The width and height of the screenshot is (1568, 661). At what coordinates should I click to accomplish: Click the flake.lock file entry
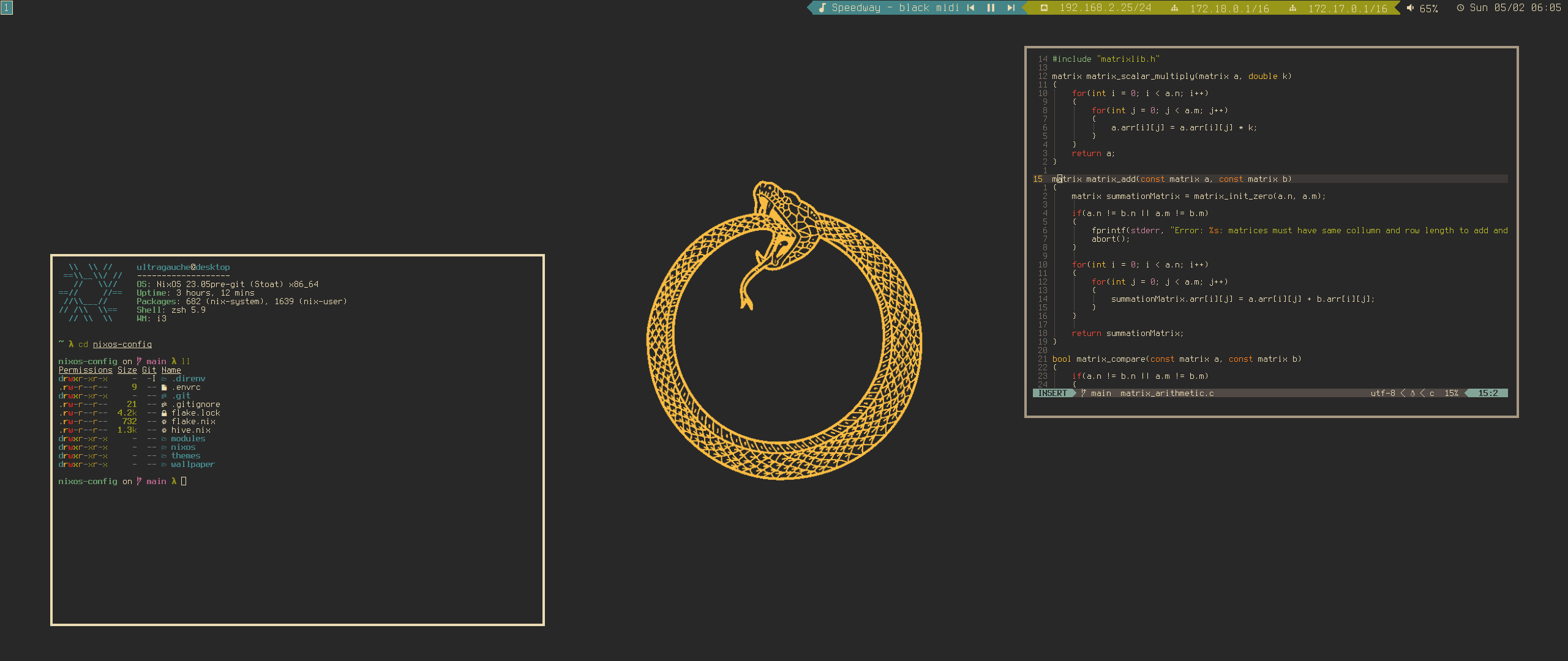[x=195, y=413]
